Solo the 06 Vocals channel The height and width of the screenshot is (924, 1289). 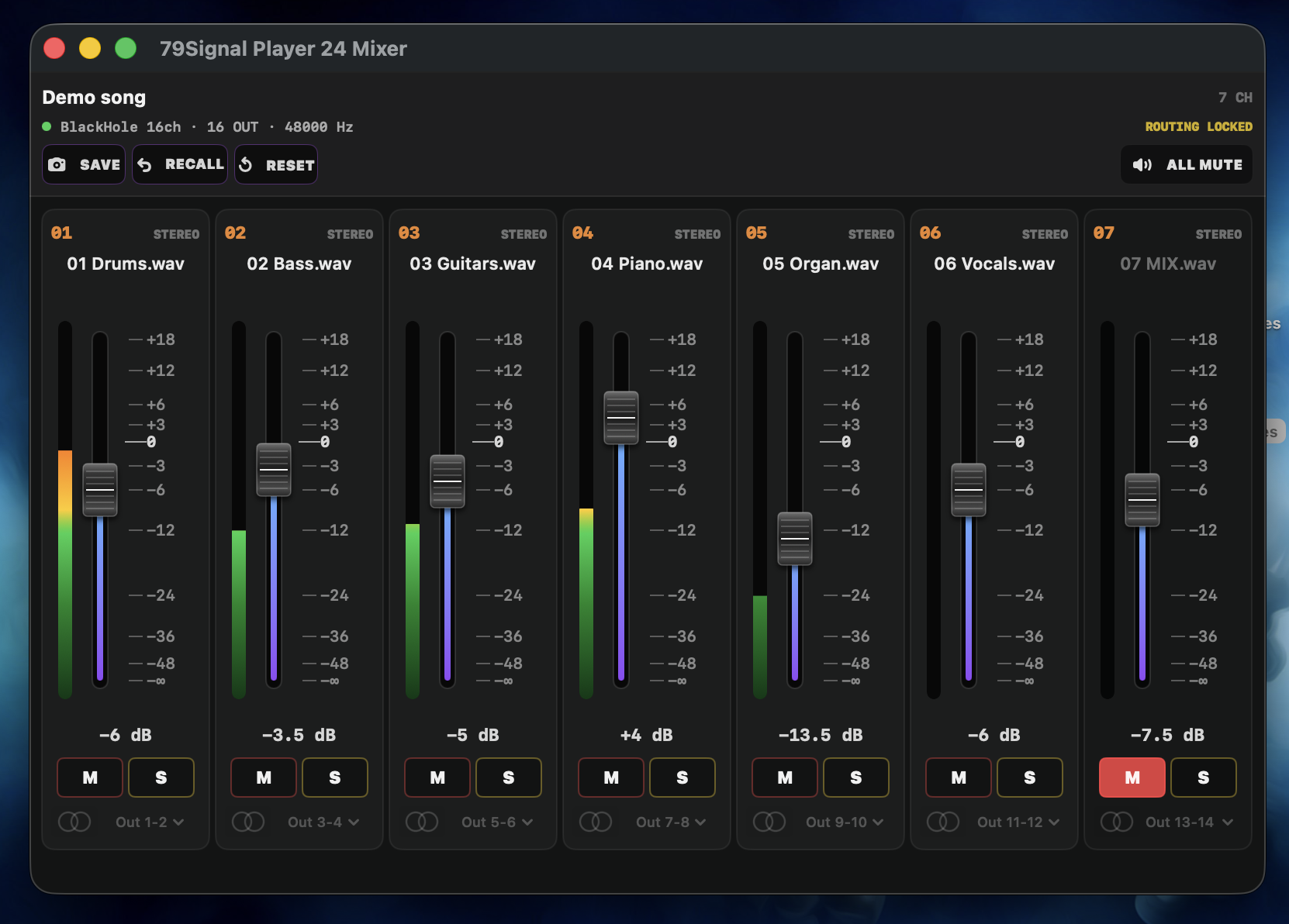point(1030,777)
